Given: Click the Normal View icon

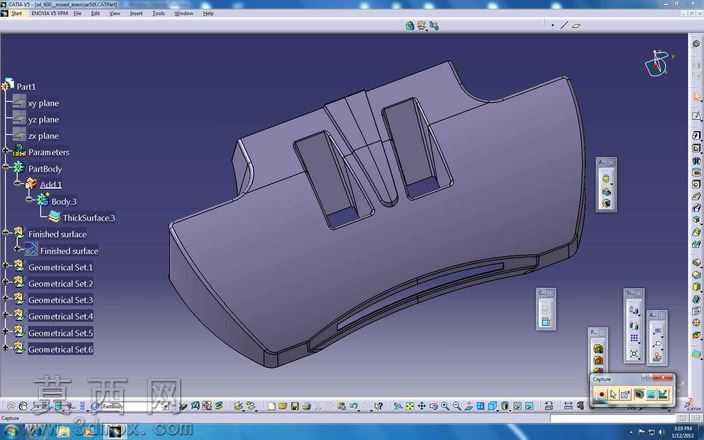Looking at the screenshot, I should 469,406.
